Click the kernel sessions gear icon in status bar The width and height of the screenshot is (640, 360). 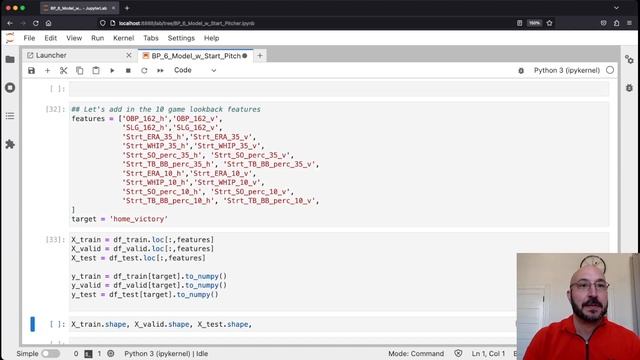111,353
